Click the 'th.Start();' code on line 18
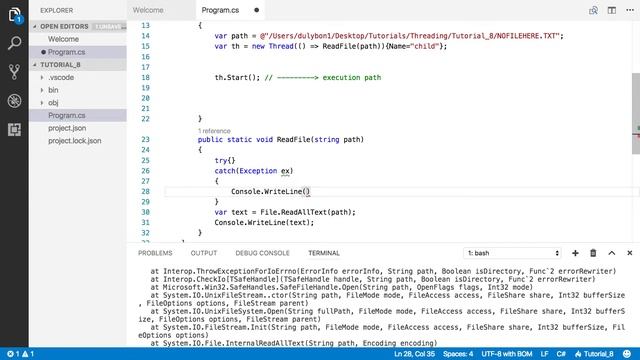 click(x=237, y=77)
